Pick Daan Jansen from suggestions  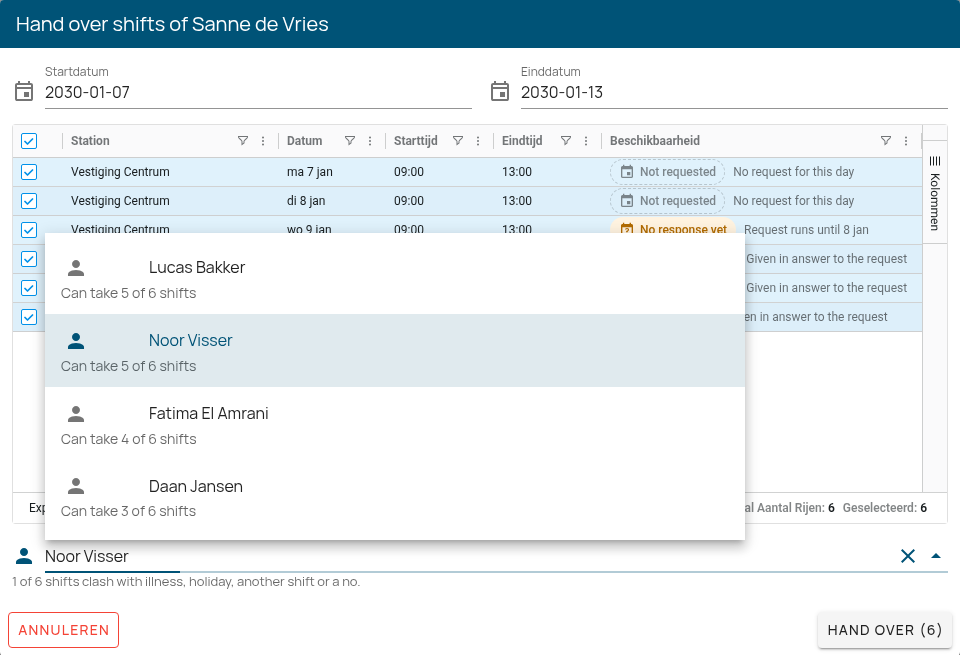[x=395, y=497]
